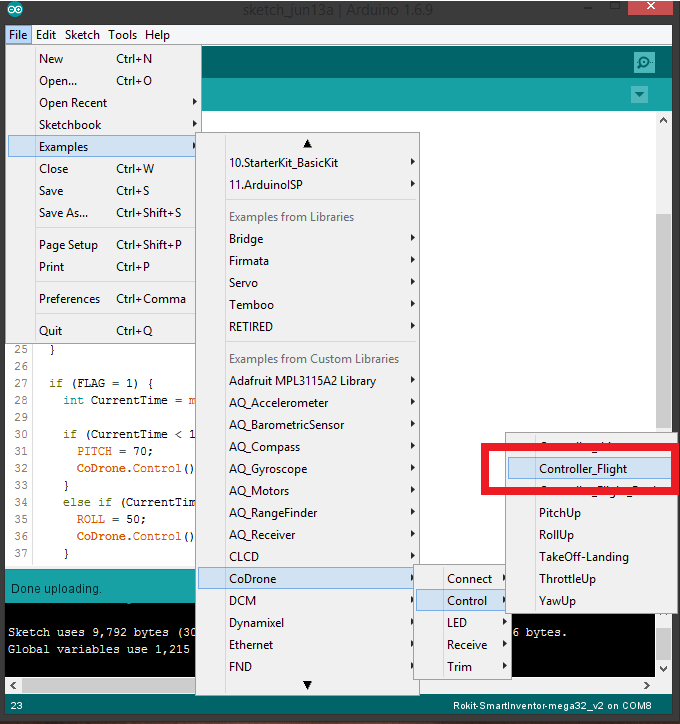680x724 pixels.
Task: Choose Quit from the File menu
Action: tap(51, 331)
